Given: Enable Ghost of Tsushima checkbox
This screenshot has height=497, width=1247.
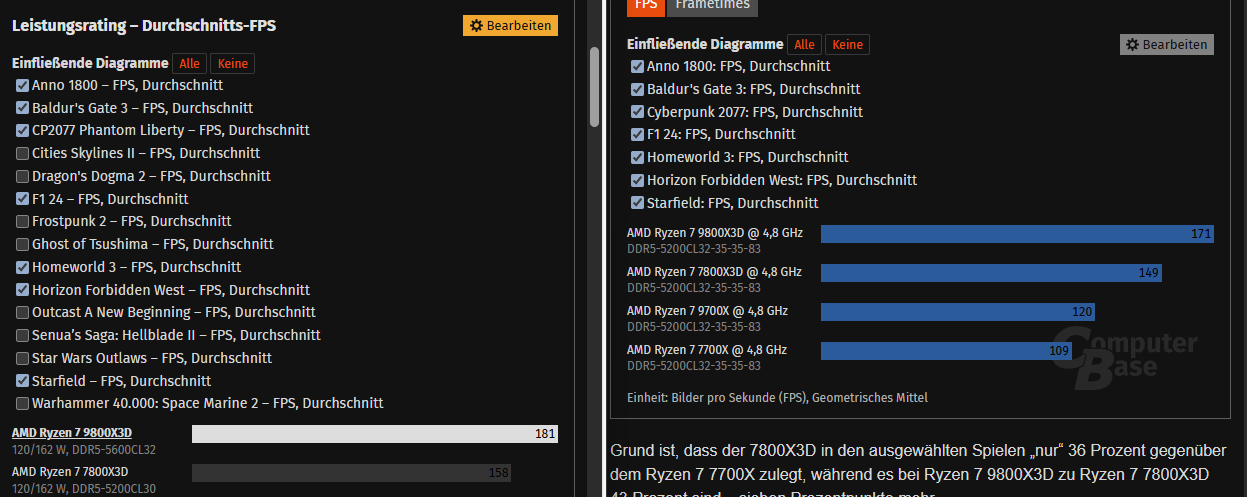Looking at the screenshot, I should (x=22, y=244).
